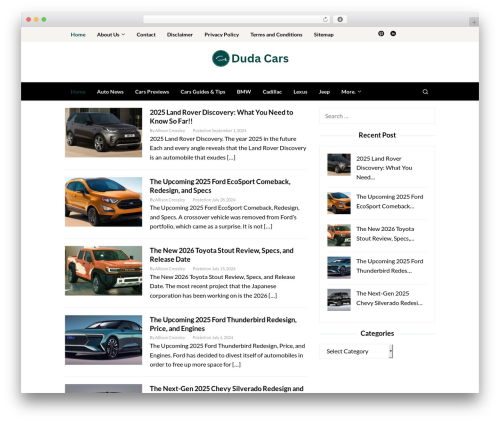Open the Select Category dropdown
This screenshot has width=500, height=423.
[x=356, y=351]
